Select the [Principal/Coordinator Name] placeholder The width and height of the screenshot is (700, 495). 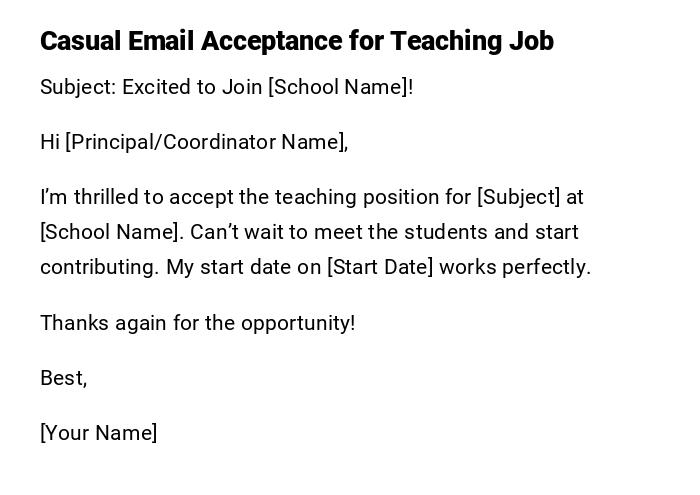[205, 142]
